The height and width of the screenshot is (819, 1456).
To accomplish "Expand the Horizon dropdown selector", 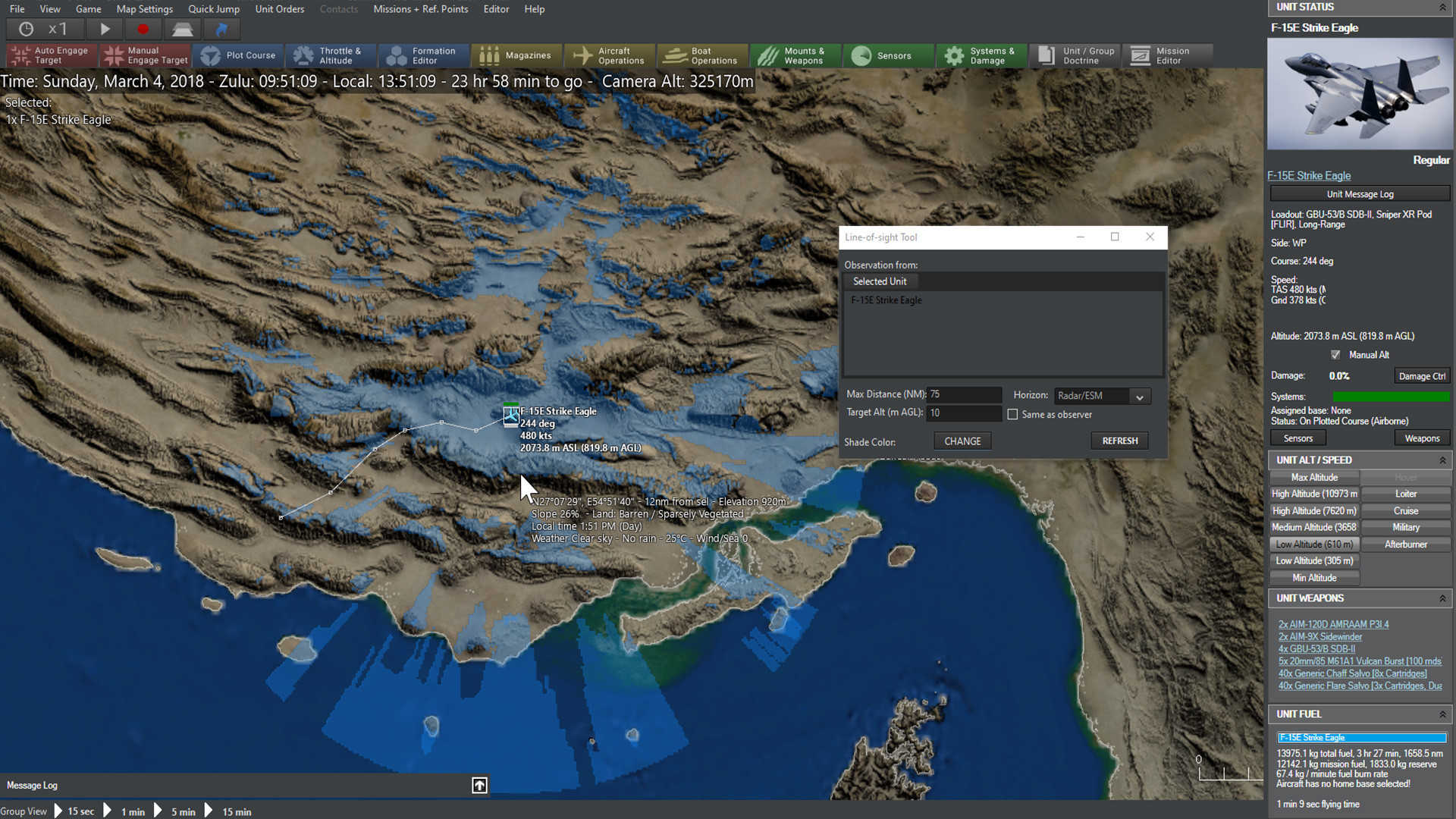I will coord(1139,396).
